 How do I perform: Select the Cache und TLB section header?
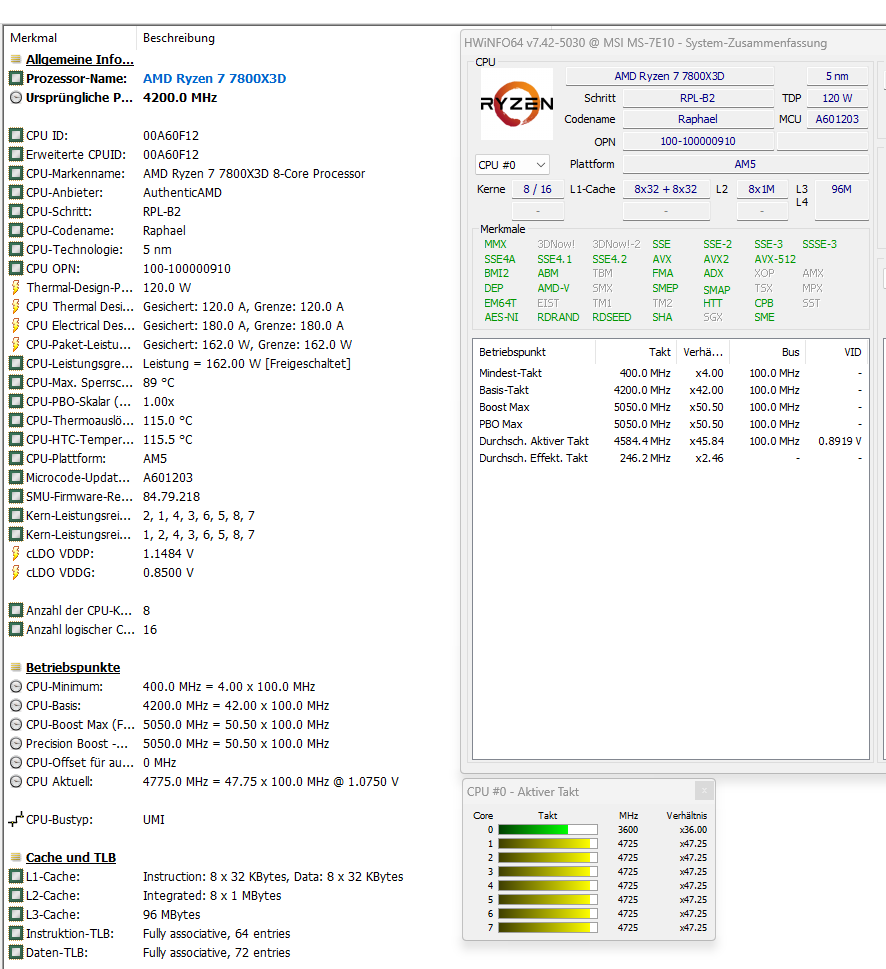pyautogui.click(x=71, y=858)
